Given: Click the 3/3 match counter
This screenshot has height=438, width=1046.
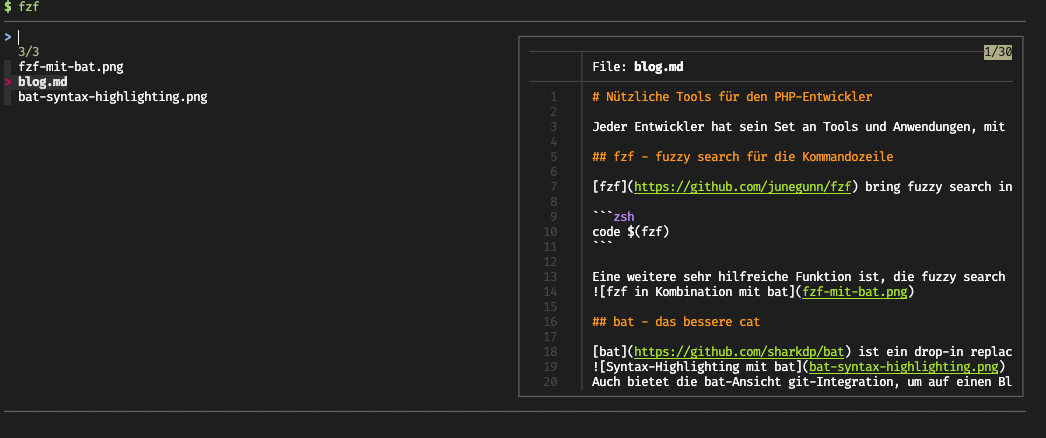Looking at the screenshot, I should pos(29,52).
